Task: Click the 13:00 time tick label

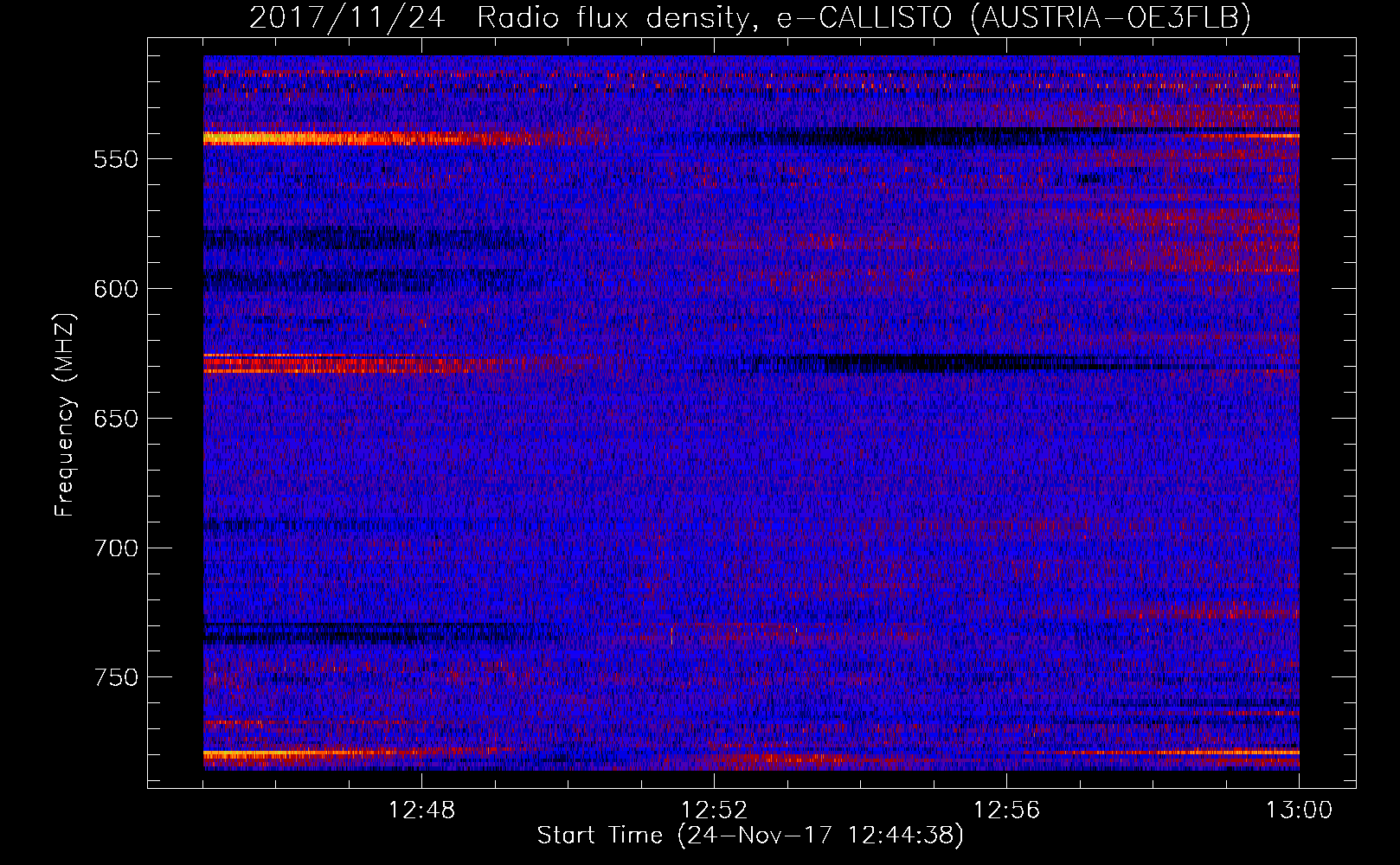Action: click(1299, 811)
